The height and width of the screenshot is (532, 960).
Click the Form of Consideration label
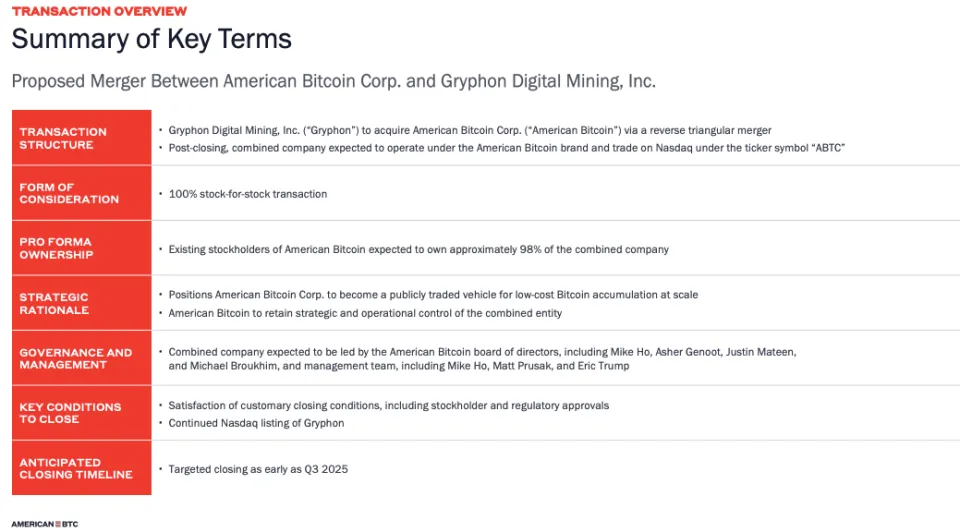coord(81,193)
